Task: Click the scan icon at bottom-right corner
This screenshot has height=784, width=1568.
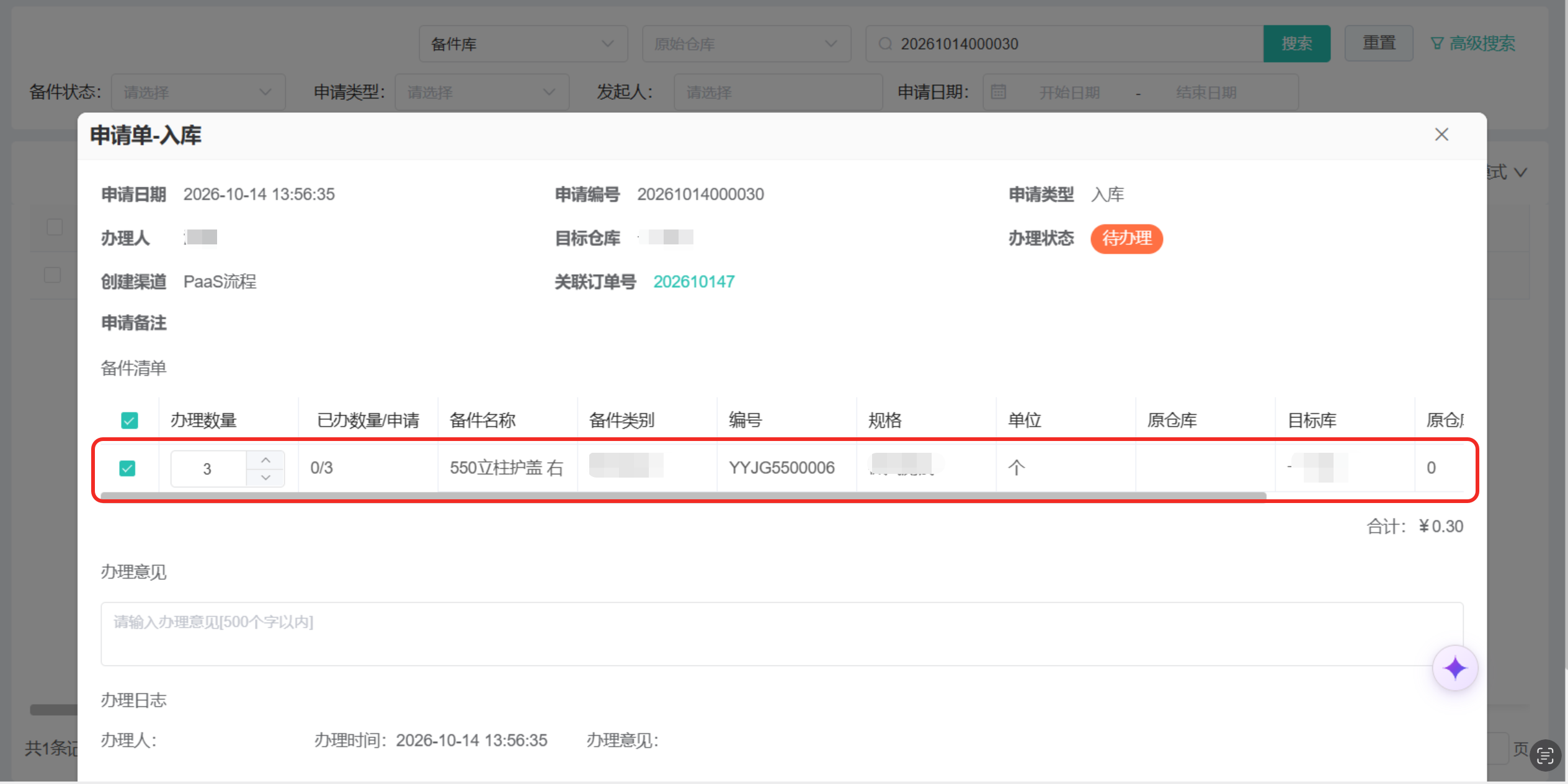Action: click(x=1545, y=755)
